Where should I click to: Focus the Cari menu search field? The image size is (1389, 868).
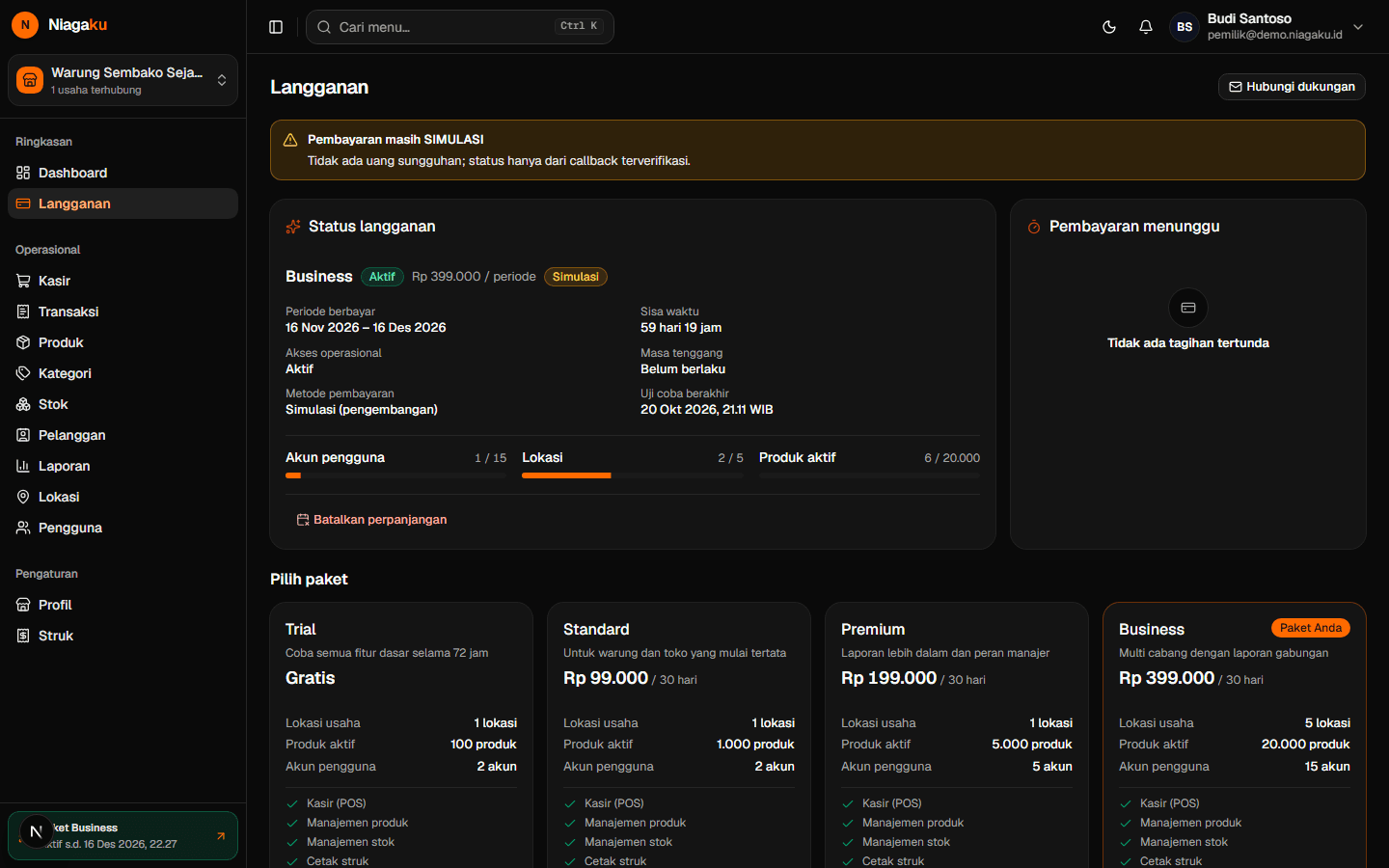459,27
